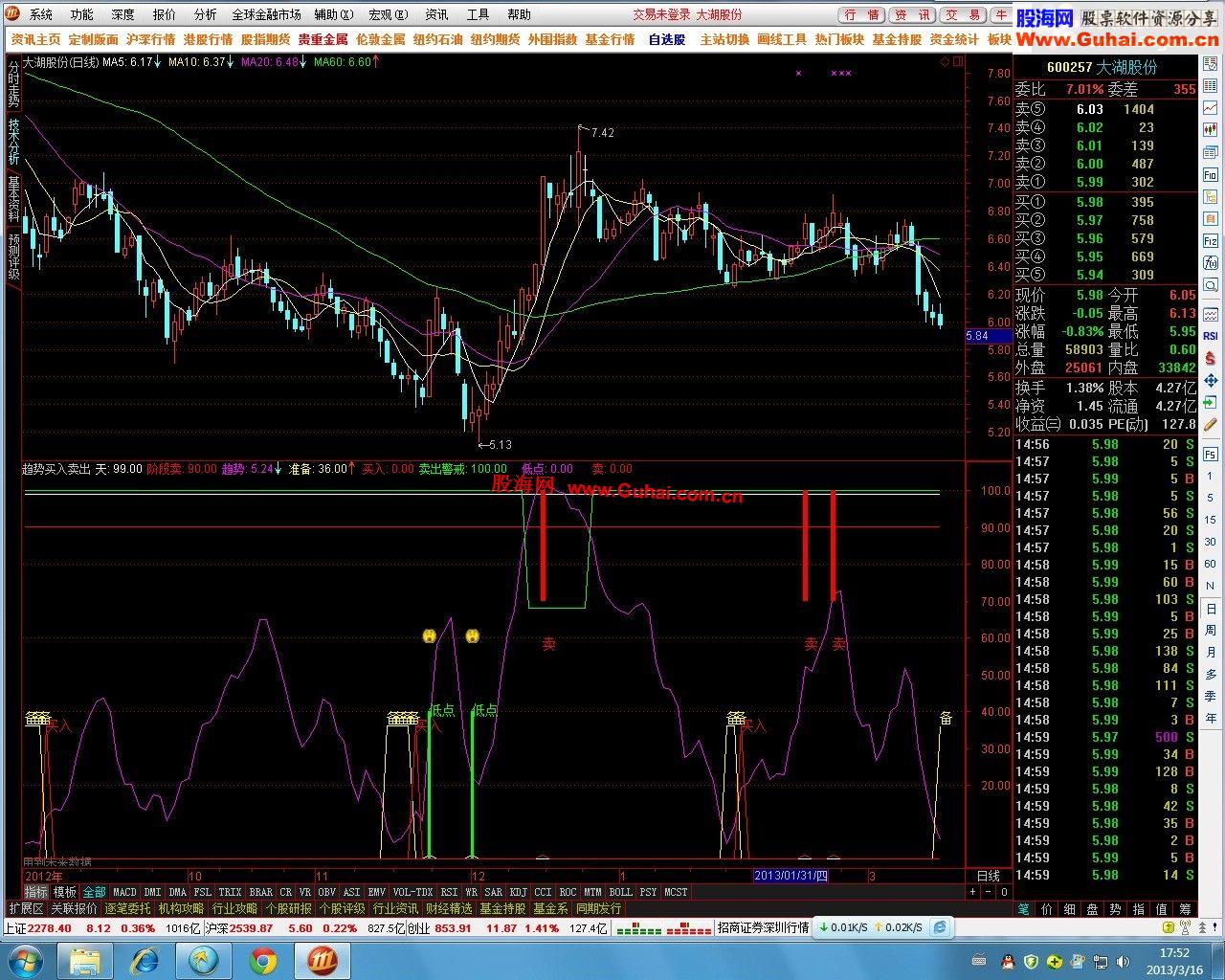This screenshot has height=980, width=1225.
Task: Open the 资讯 menu in menu bar
Action: pos(436,14)
